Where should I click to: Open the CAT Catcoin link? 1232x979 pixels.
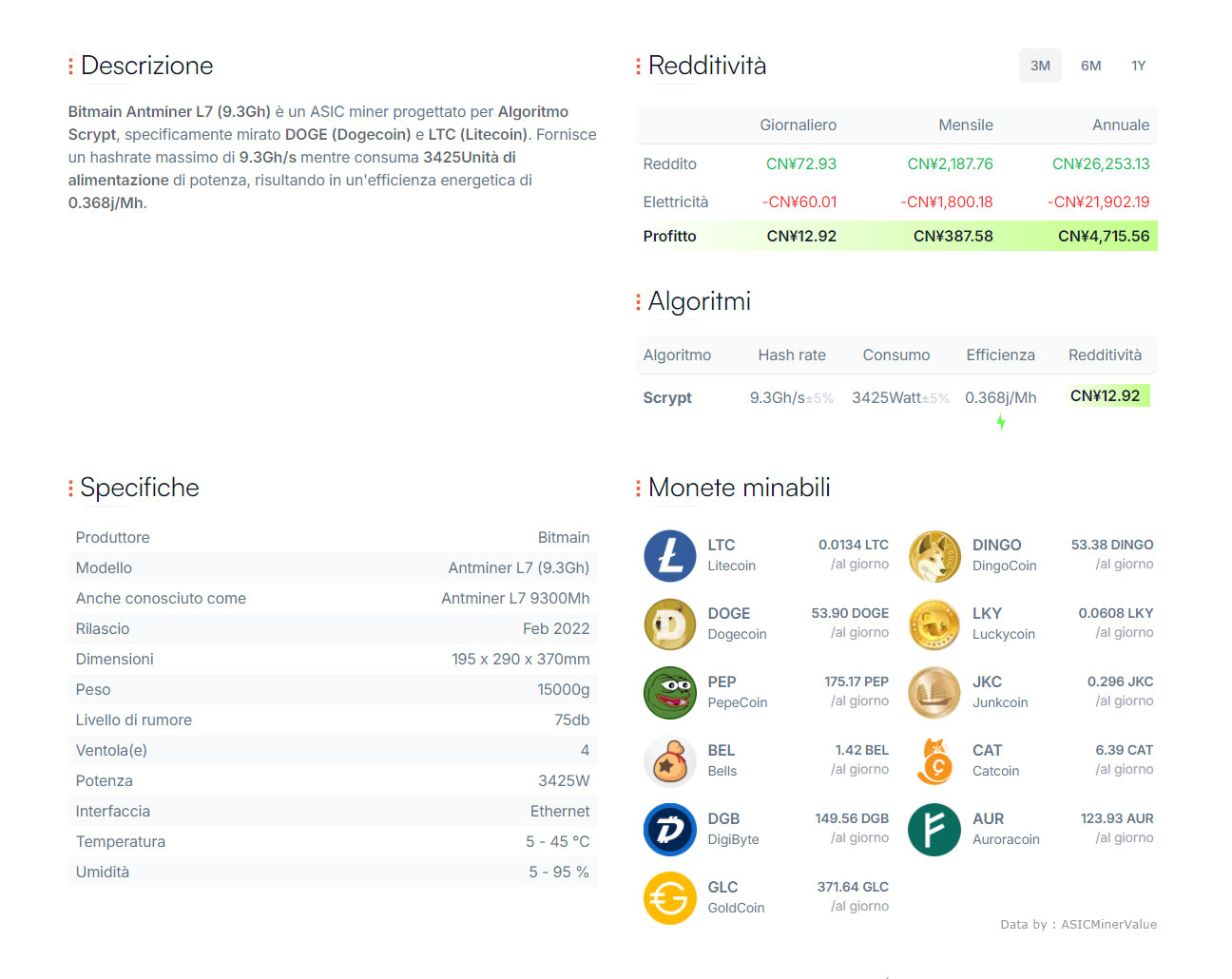coord(995,760)
